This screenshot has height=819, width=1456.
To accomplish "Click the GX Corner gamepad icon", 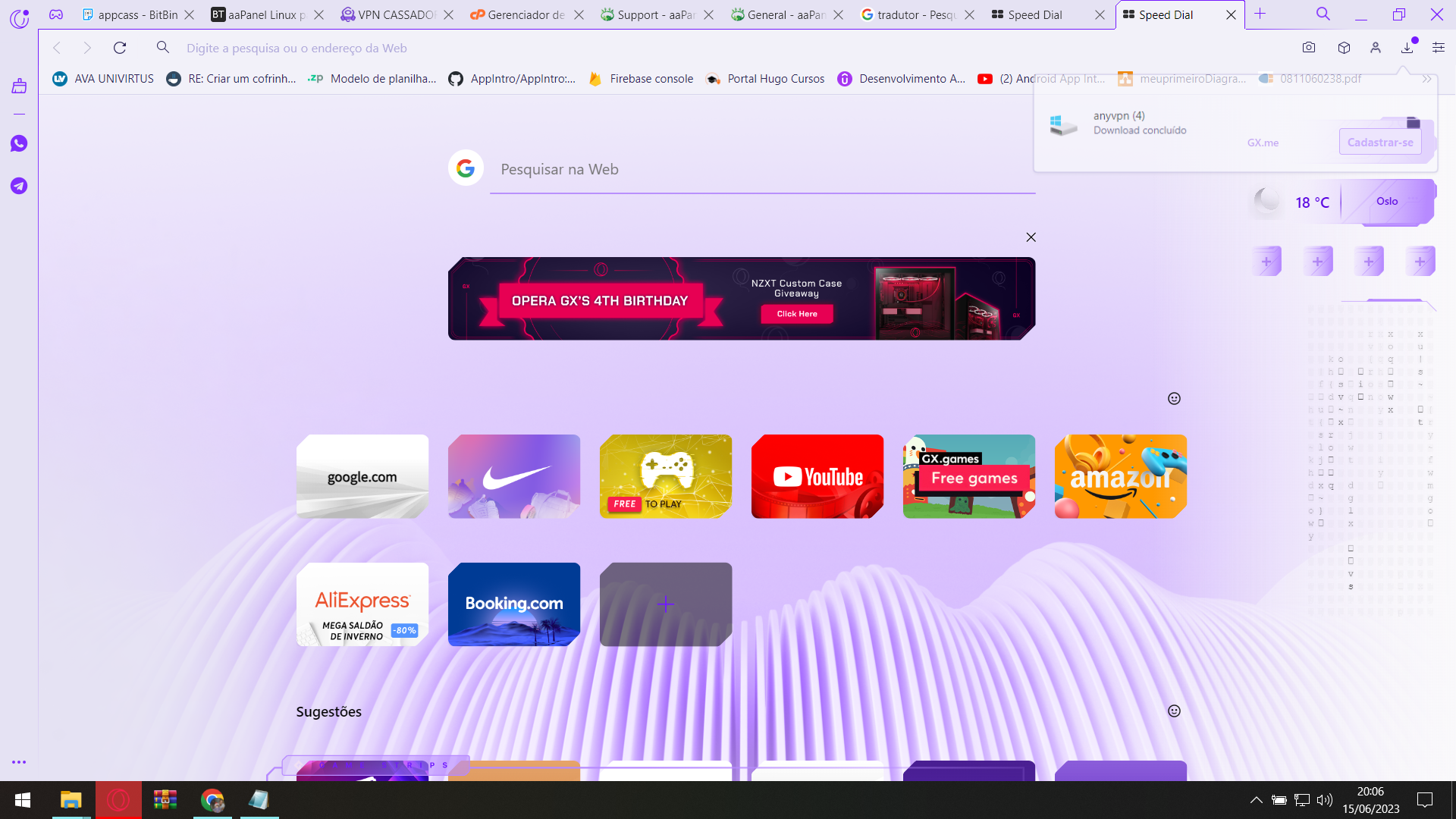I will coord(56,14).
